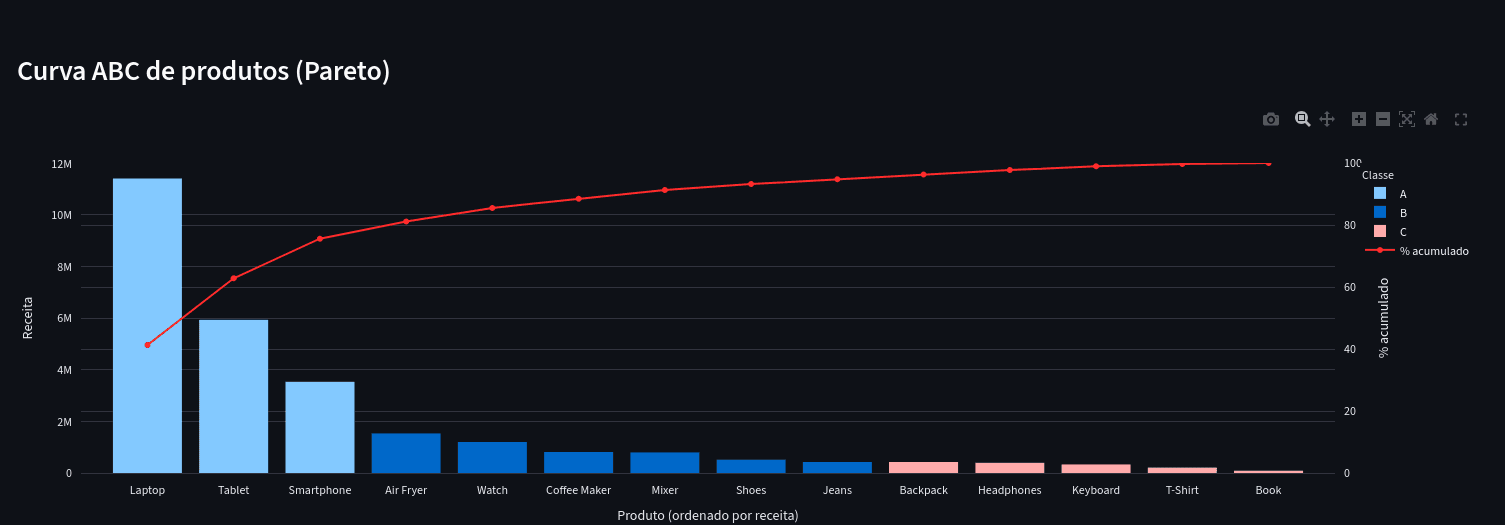1505x525 pixels.
Task: Click the 'Book' x-axis label
Action: click(1268, 490)
